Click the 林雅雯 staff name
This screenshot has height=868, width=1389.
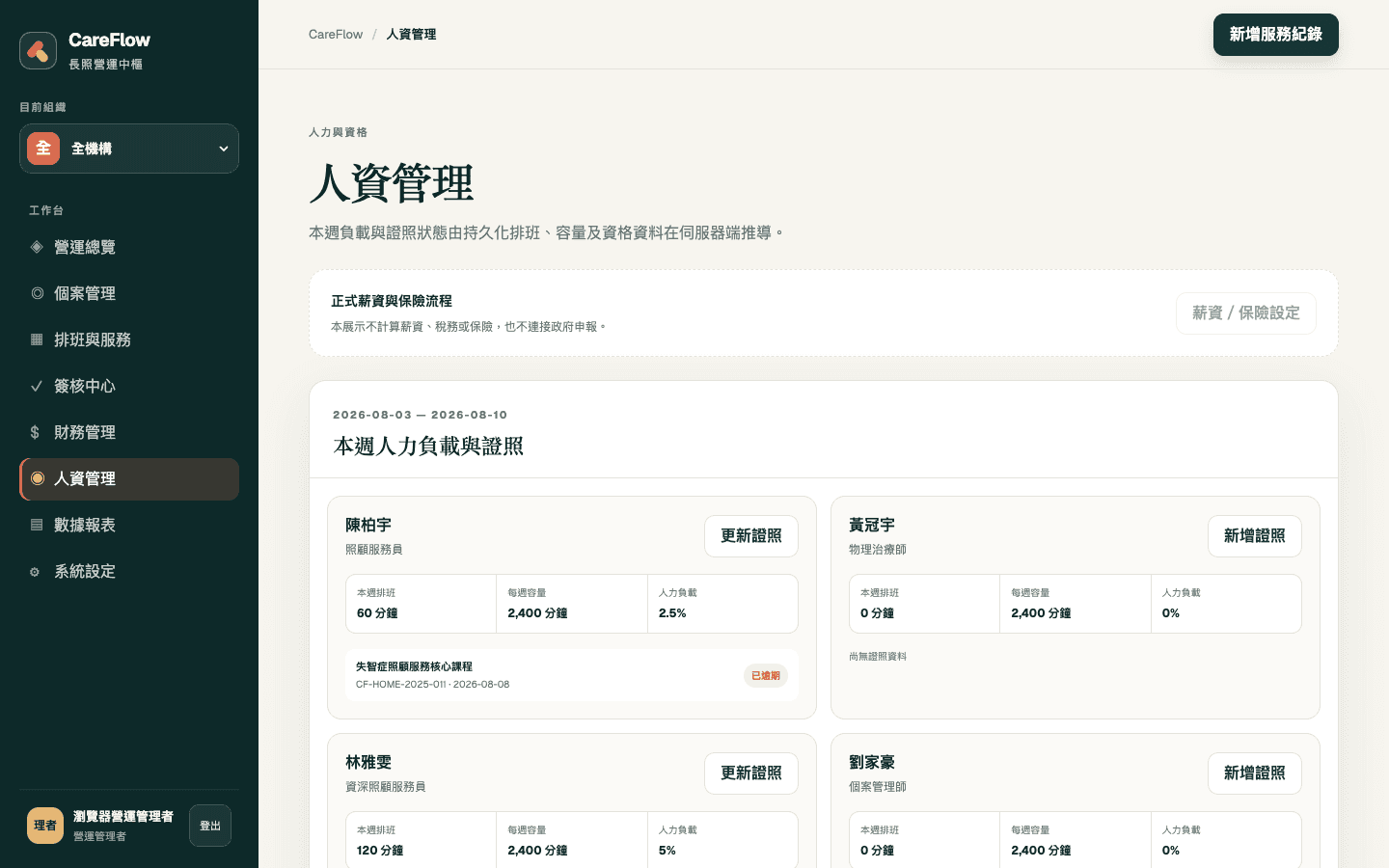pos(368,762)
